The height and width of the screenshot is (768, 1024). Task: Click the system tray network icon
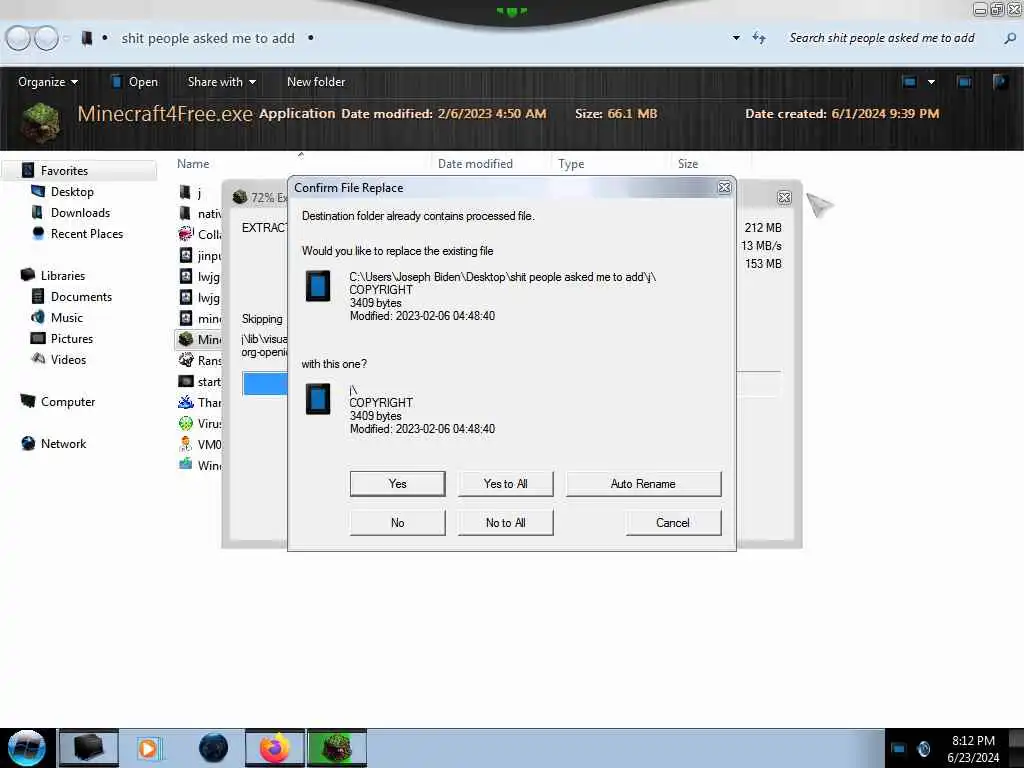899,749
